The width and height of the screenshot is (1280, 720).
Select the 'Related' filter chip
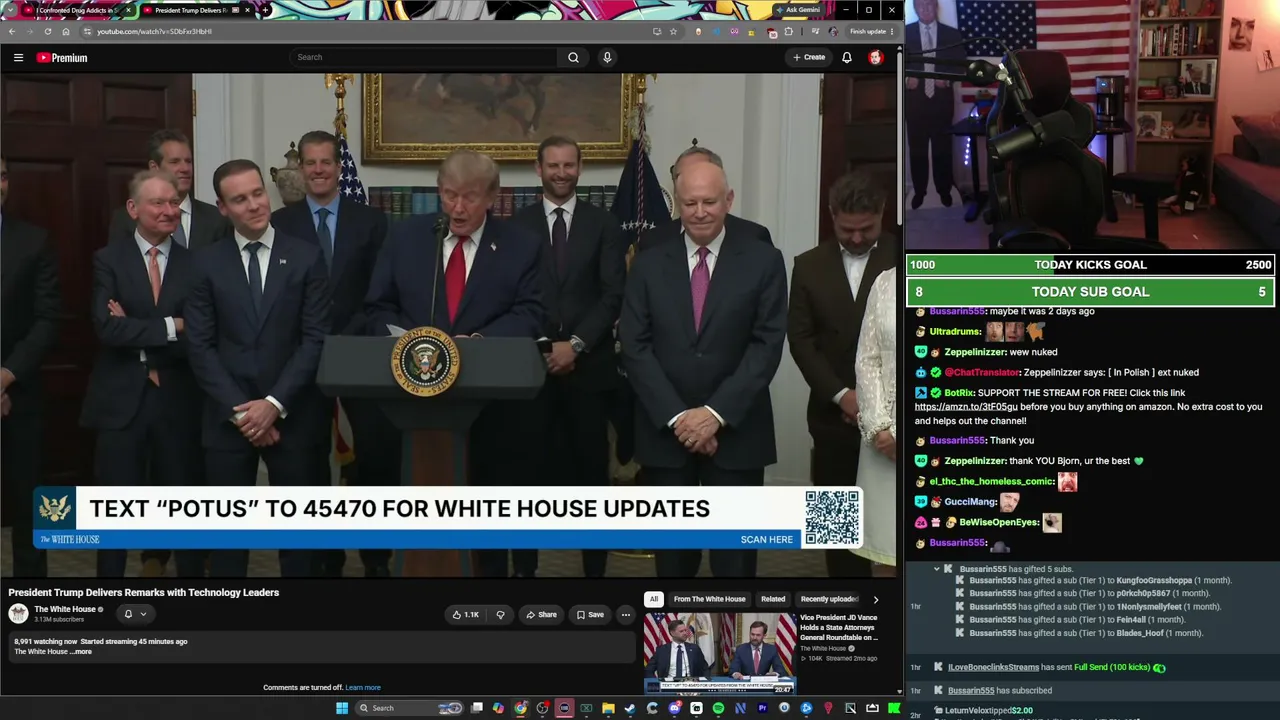[x=773, y=599]
